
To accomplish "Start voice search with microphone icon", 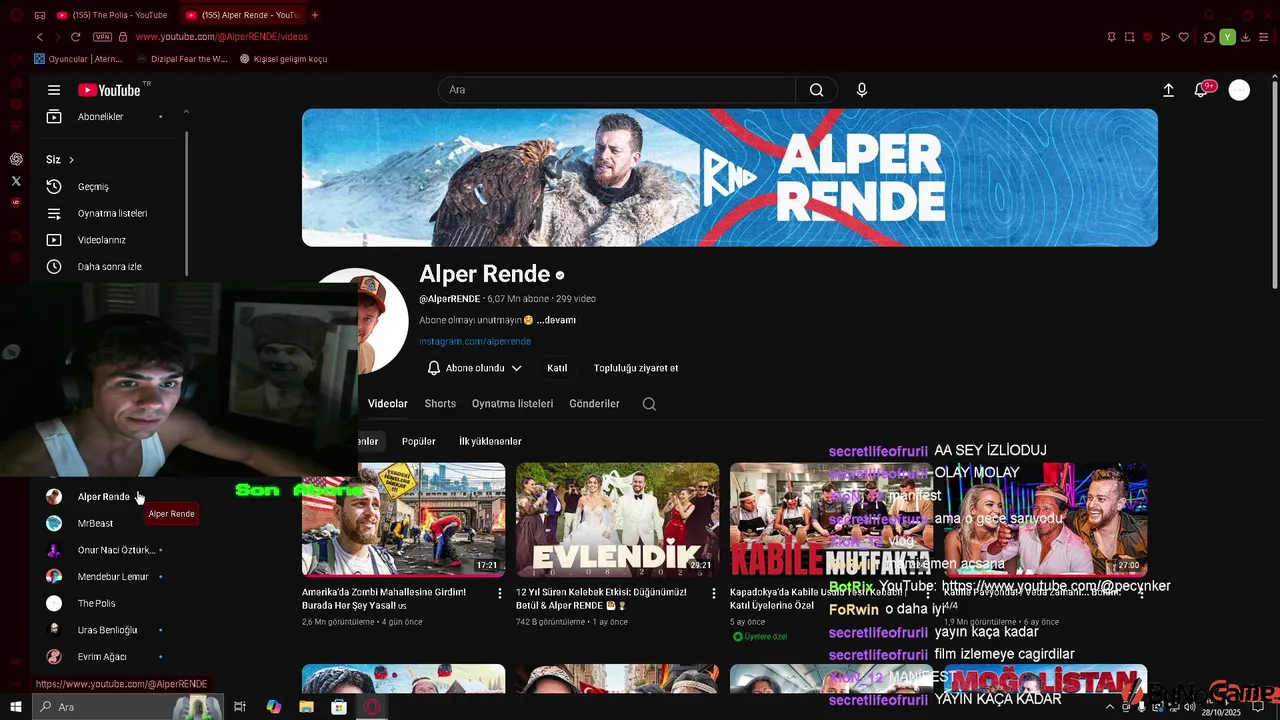I will tap(862, 90).
